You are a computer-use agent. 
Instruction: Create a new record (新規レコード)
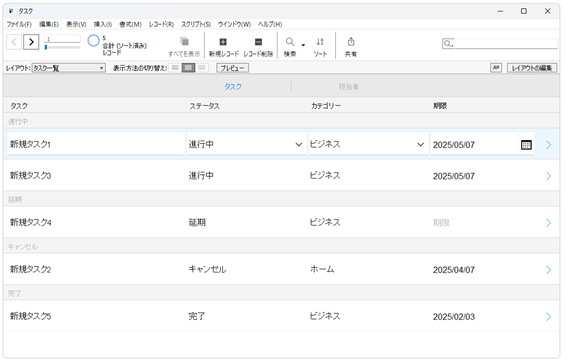click(x=223, y=42)
